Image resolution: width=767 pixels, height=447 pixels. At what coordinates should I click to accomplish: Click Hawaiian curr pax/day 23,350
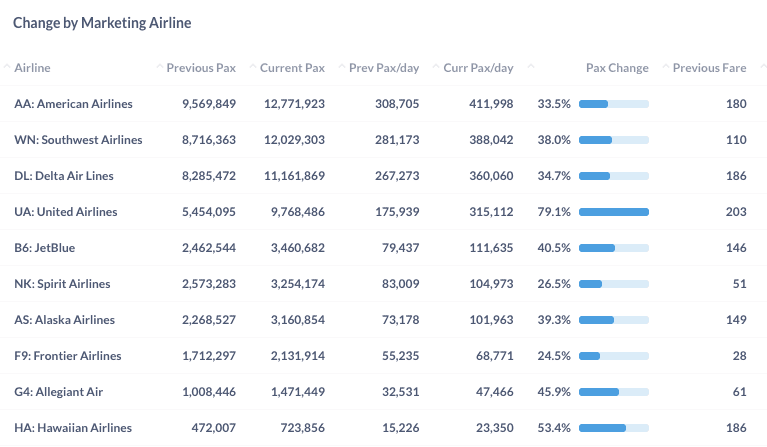click(495, 428)
